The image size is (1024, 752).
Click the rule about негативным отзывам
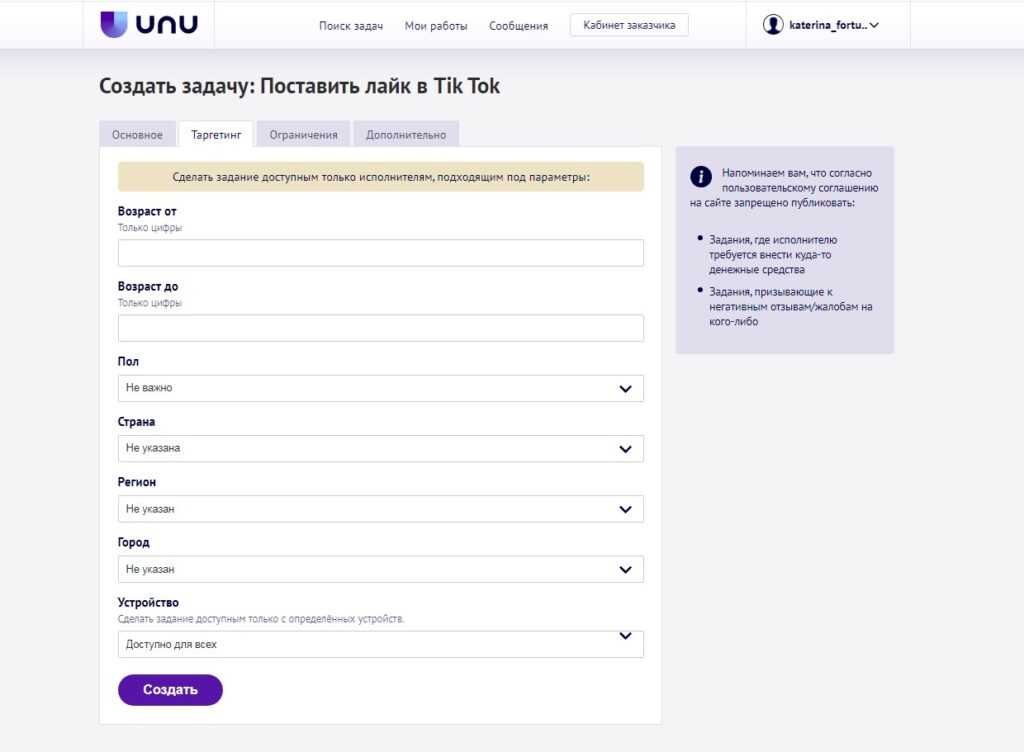tap(790, 307)
